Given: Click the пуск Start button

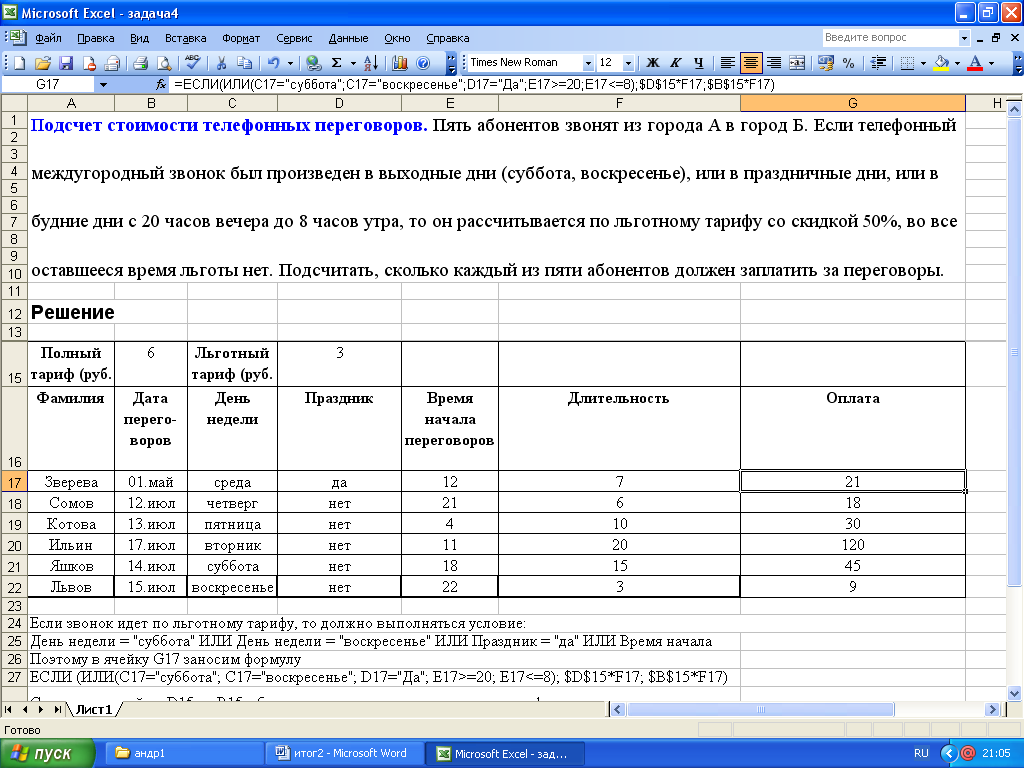Looking at the screenshot, I should [x=47, y=753].
